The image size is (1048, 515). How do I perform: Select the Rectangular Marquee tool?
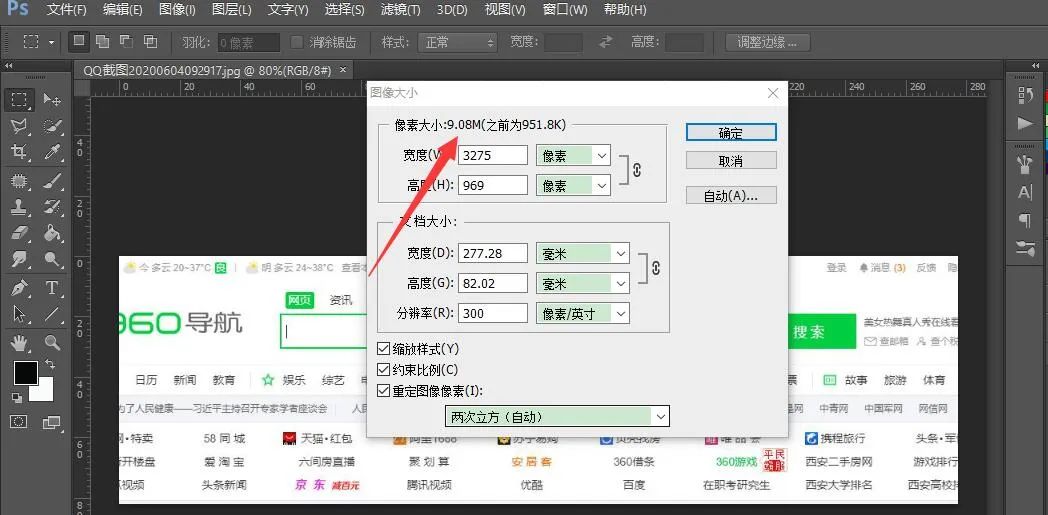(19, 100)
